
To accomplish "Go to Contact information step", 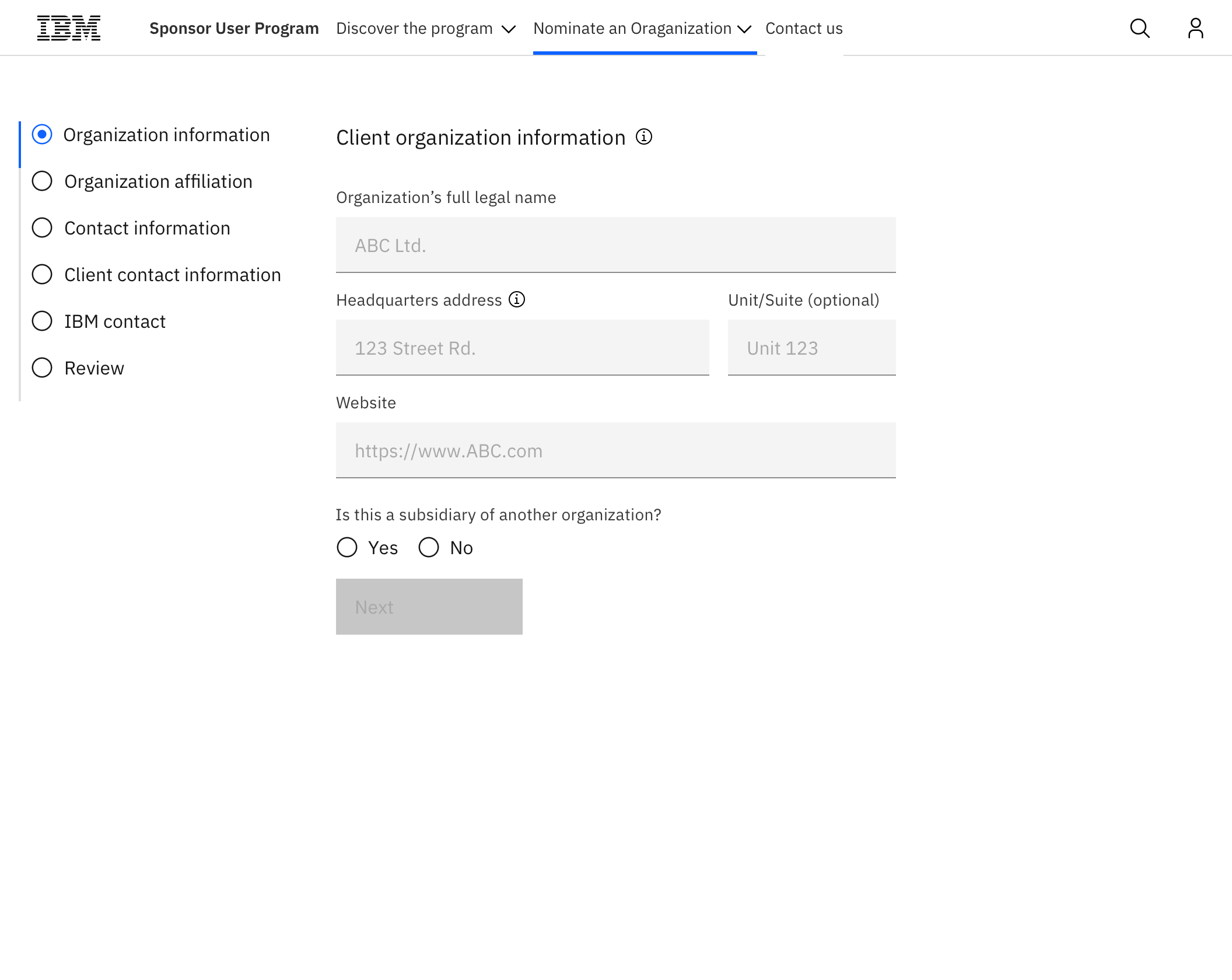I will 147,228.
